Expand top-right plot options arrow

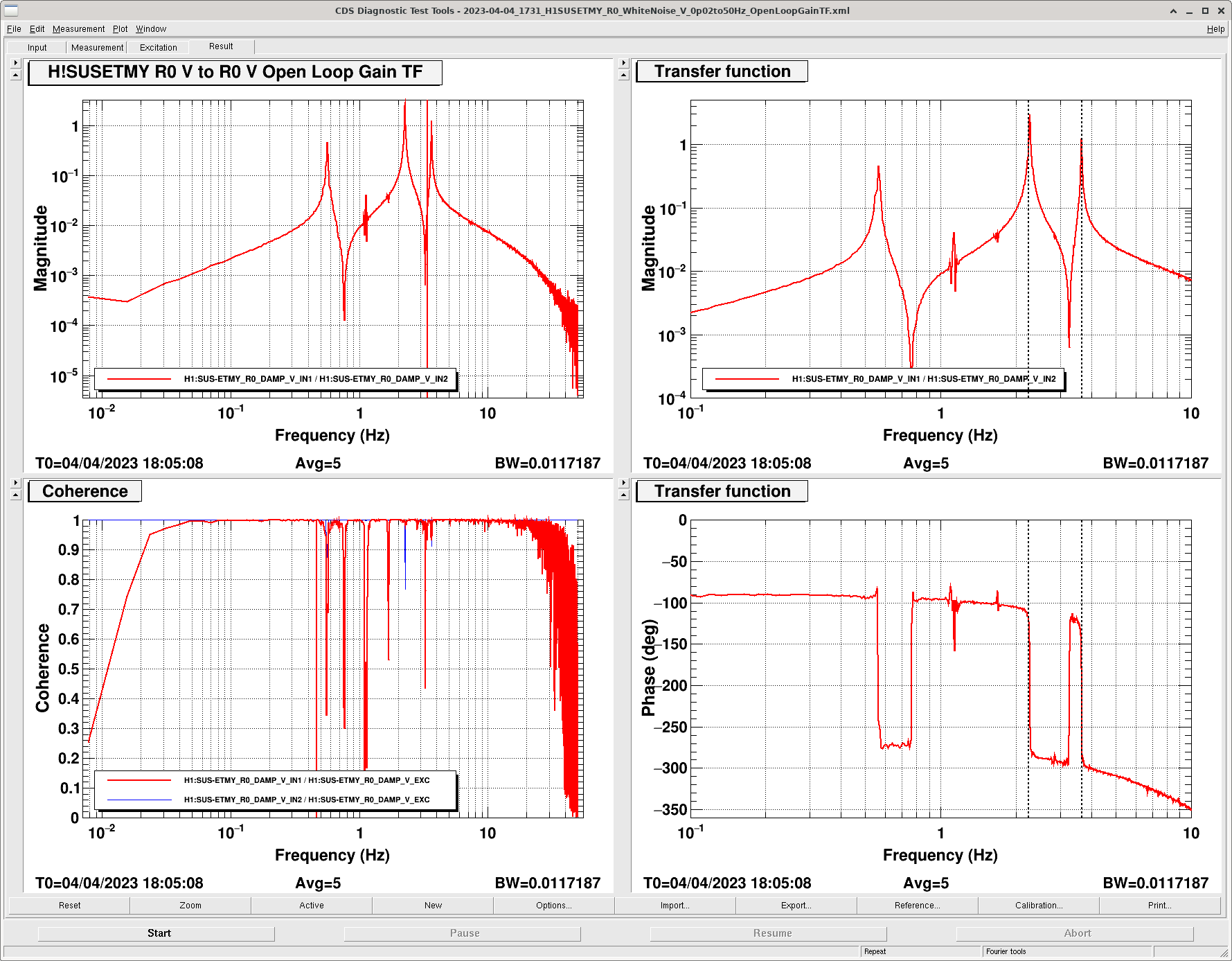pos(623,63)
